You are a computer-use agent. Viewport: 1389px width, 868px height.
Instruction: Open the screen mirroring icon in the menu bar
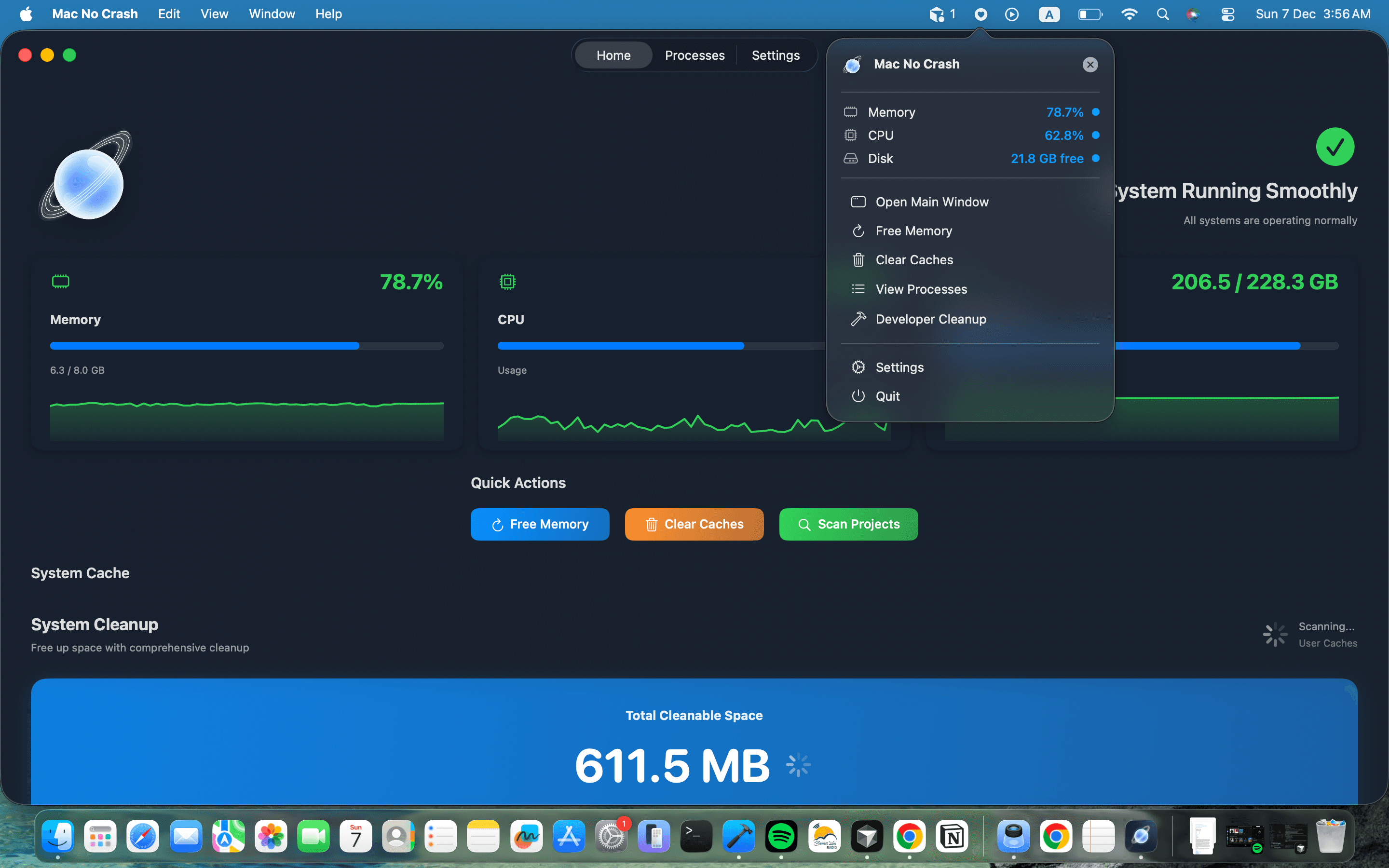point(938,14)
